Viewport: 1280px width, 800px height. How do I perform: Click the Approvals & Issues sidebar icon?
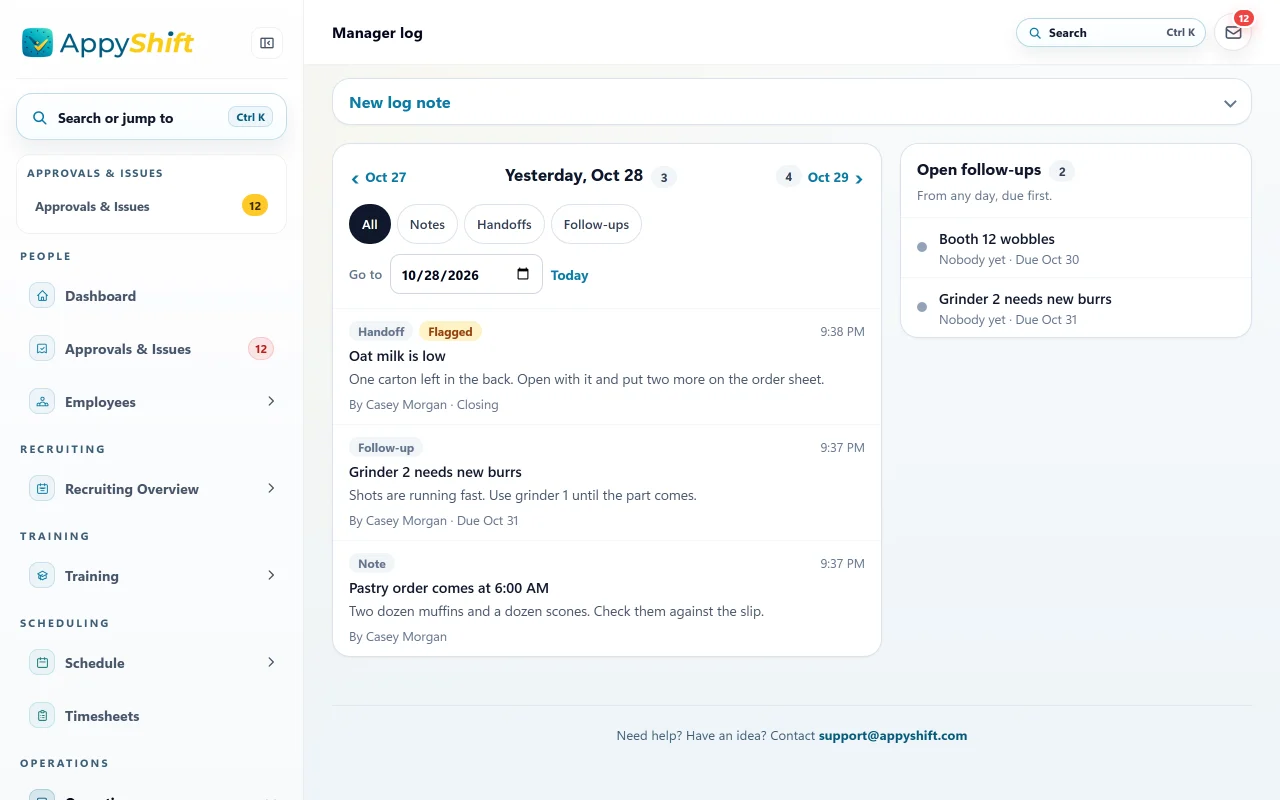(42, 349)
